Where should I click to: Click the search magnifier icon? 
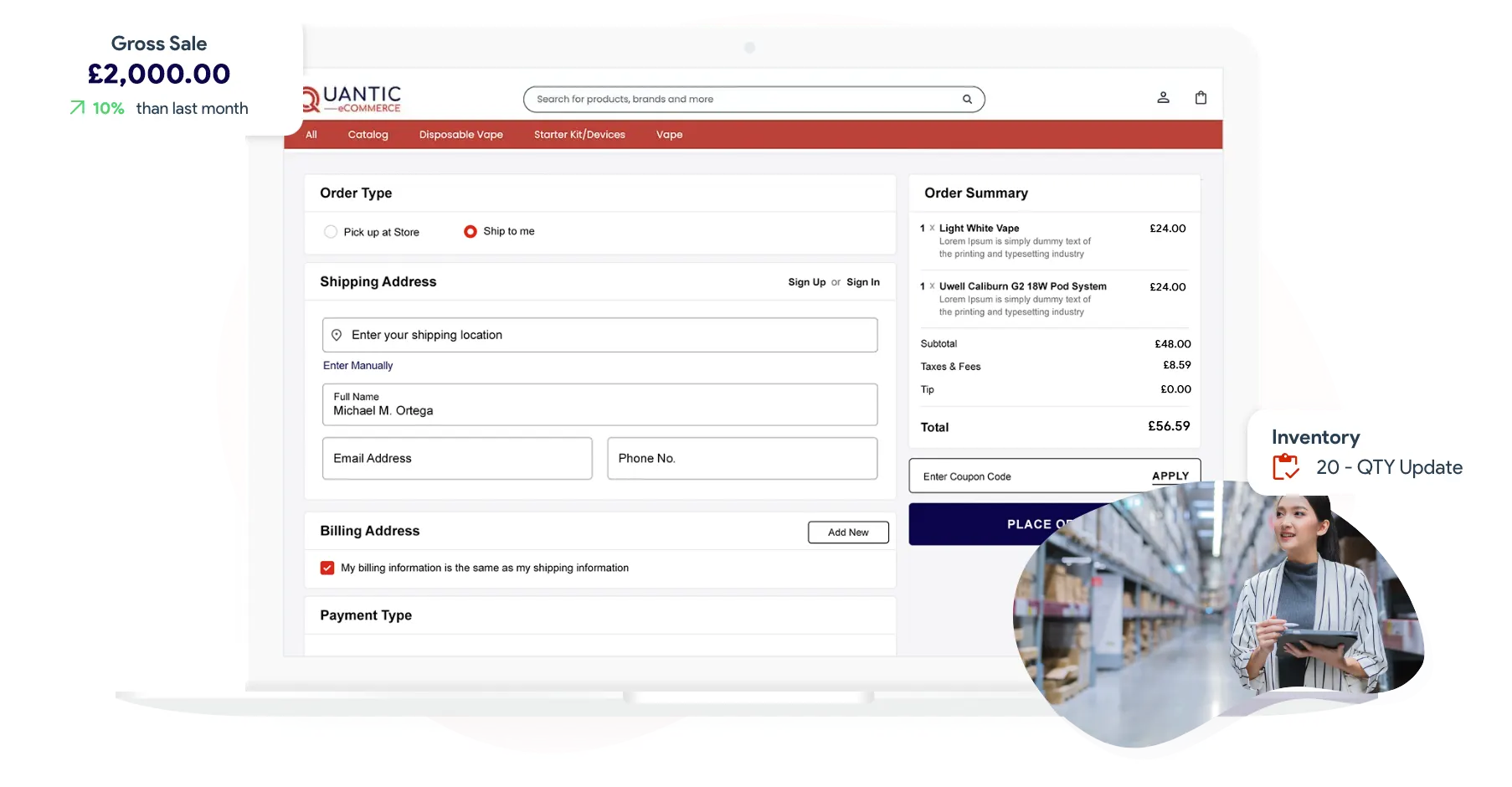967,100
